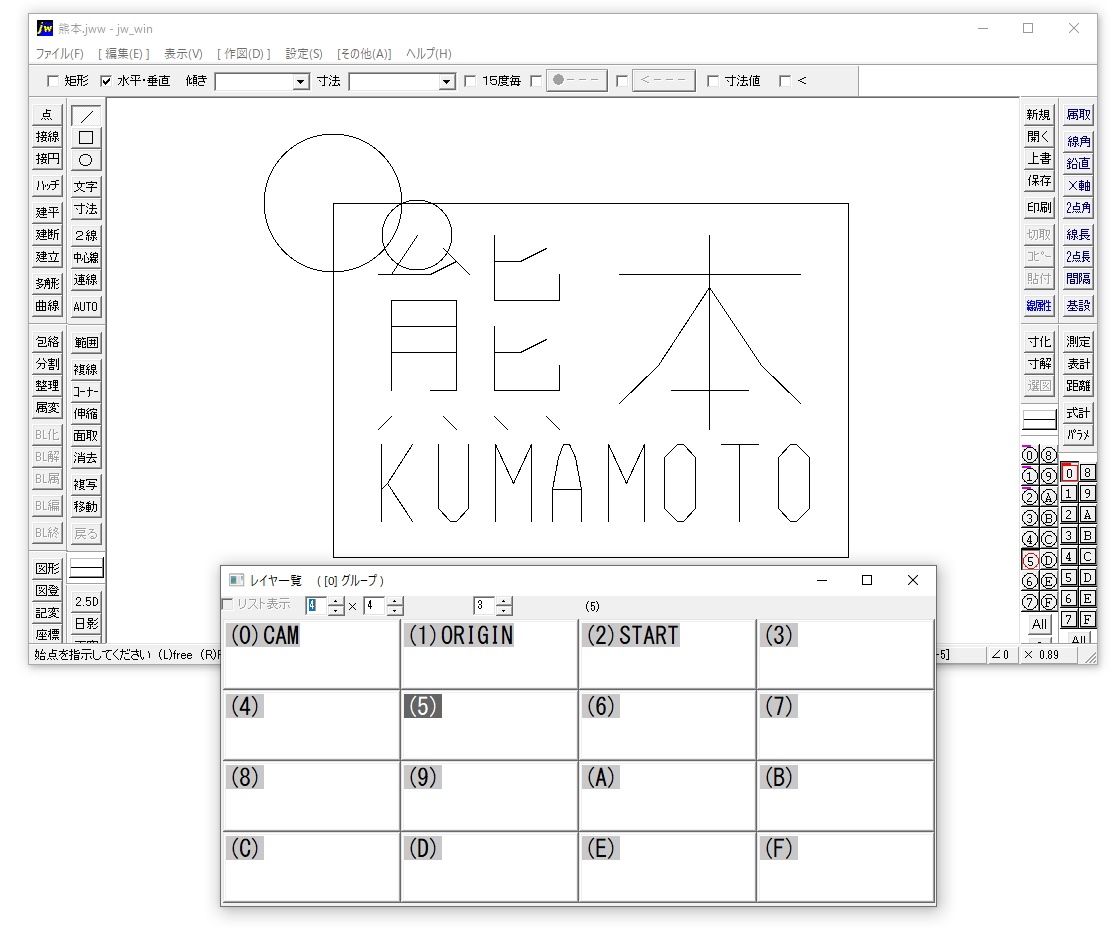Enable the 矩形 checkbox
The width and height of the screenshot is (1117, 937).
[54, 81]
